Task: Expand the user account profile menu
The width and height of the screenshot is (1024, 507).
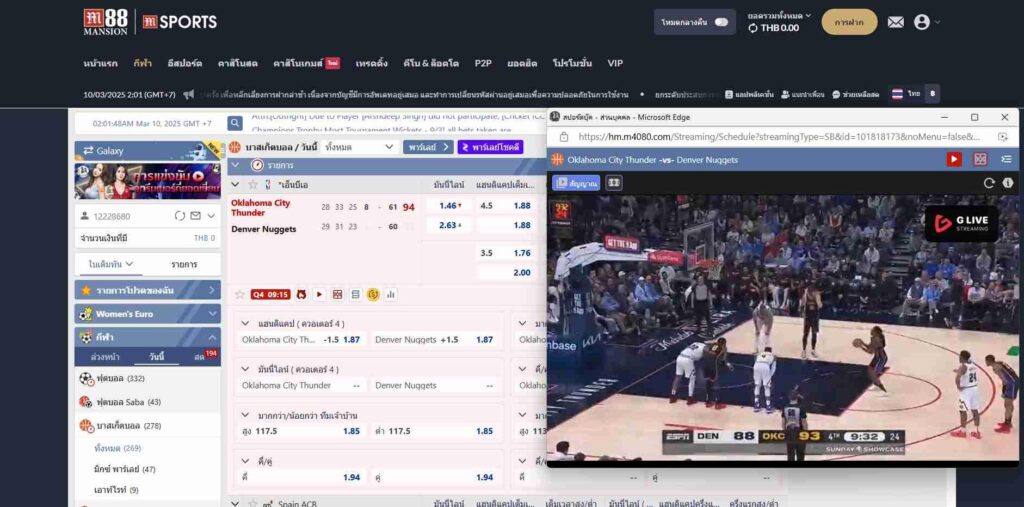Action: click(926, 22)
